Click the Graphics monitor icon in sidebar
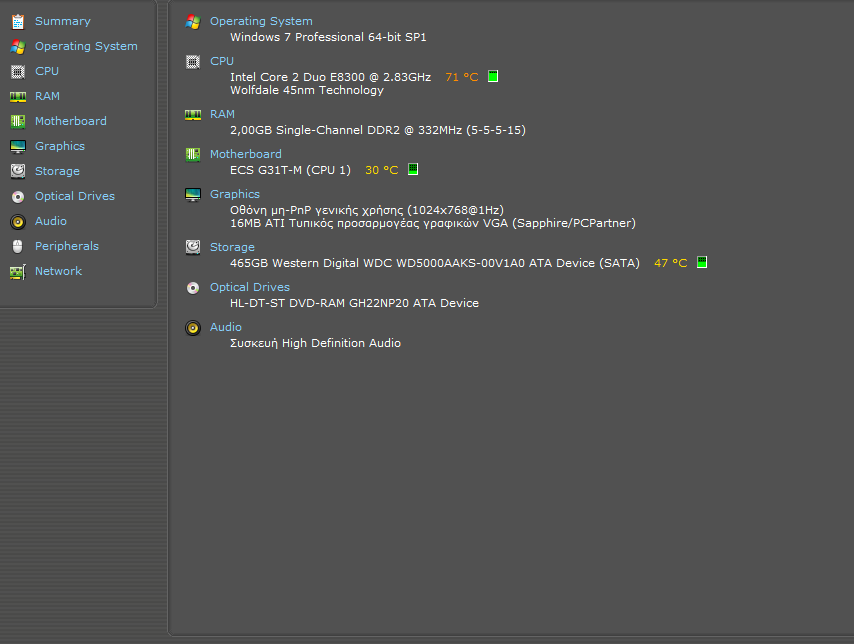 tap(18, 147)
